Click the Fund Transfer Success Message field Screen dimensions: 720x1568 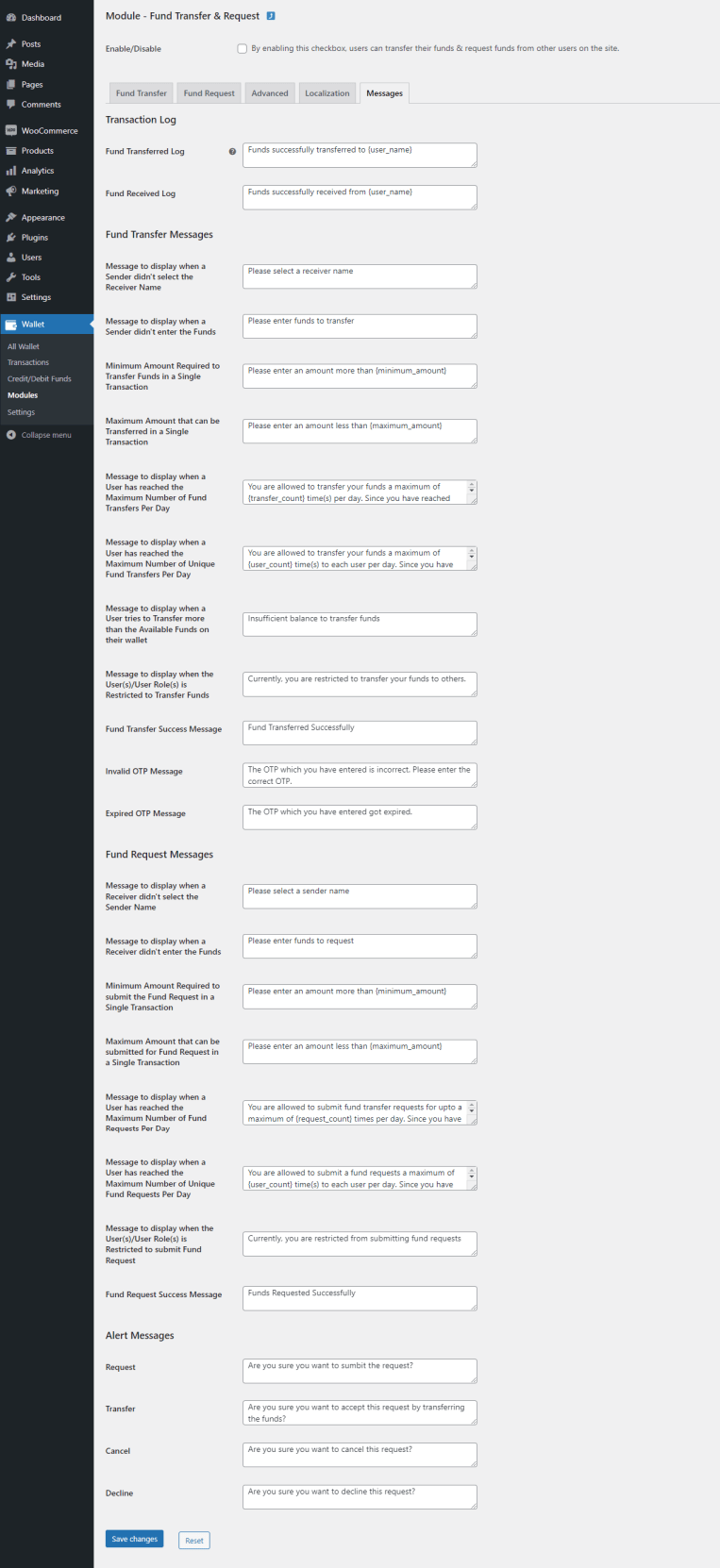[x=359, y=732]
